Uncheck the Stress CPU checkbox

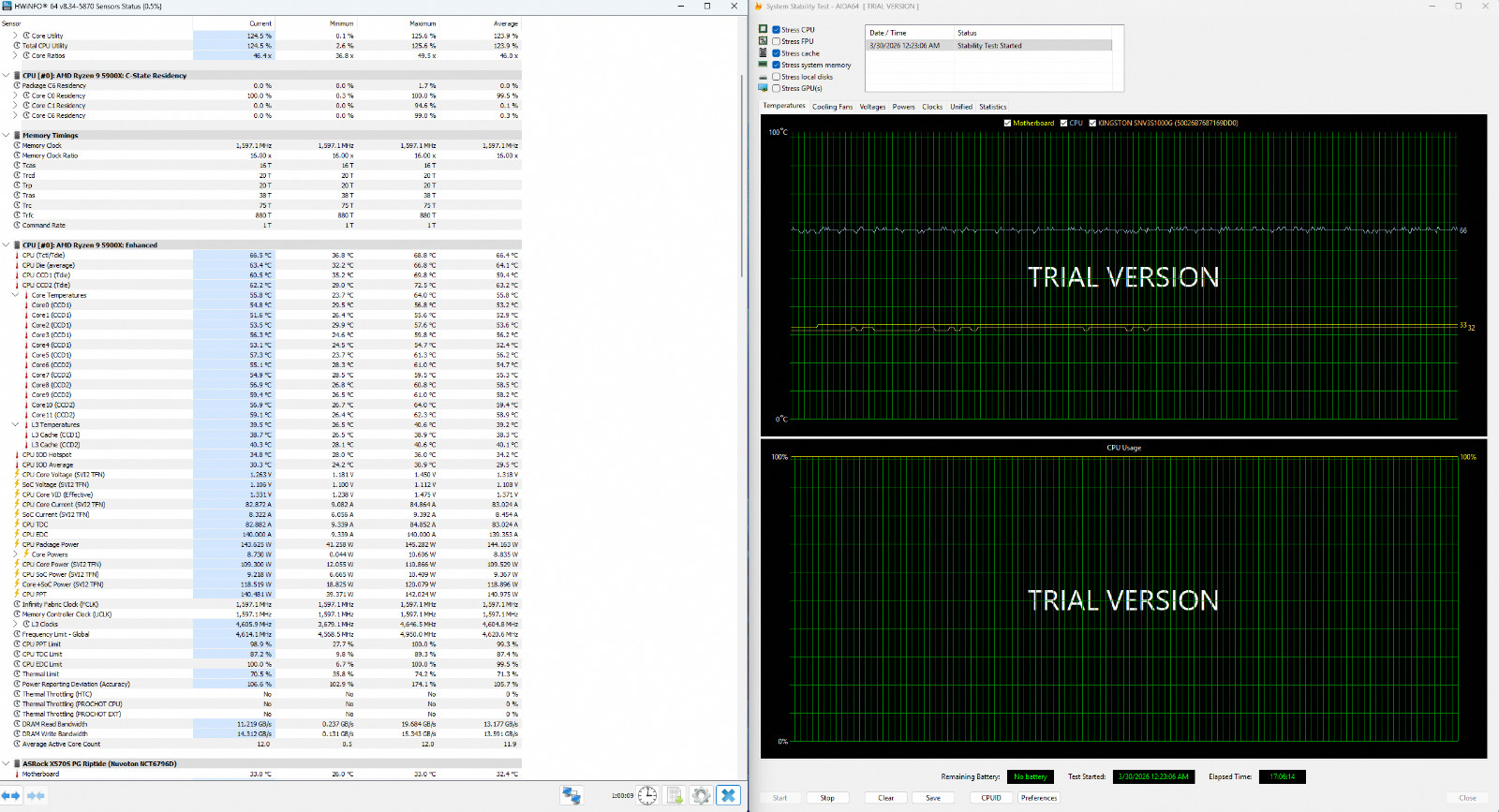(x=776, y=29)
